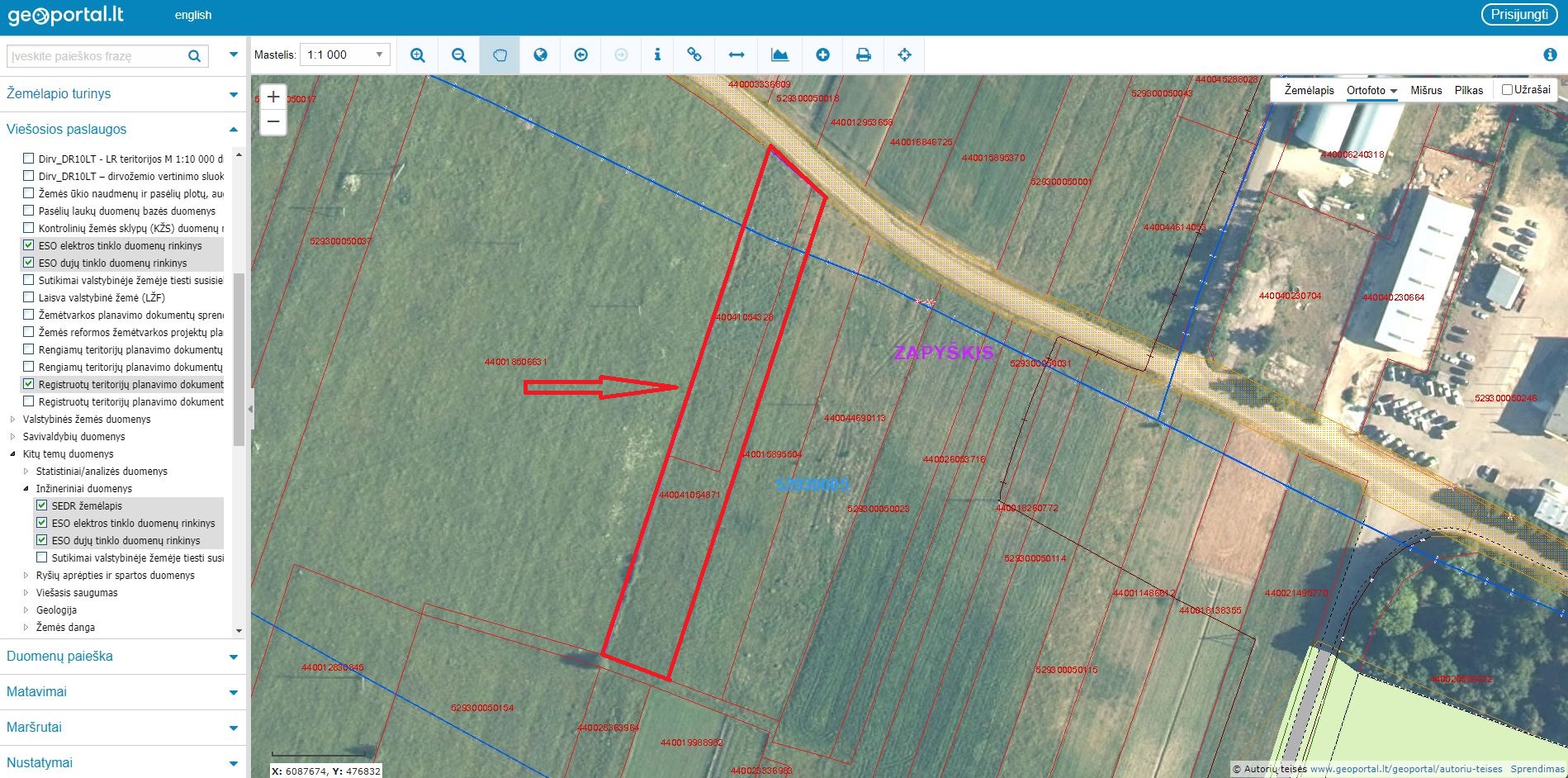Check Kontrolinių žemės sklypų (KŽS) layer

point(29,228)
